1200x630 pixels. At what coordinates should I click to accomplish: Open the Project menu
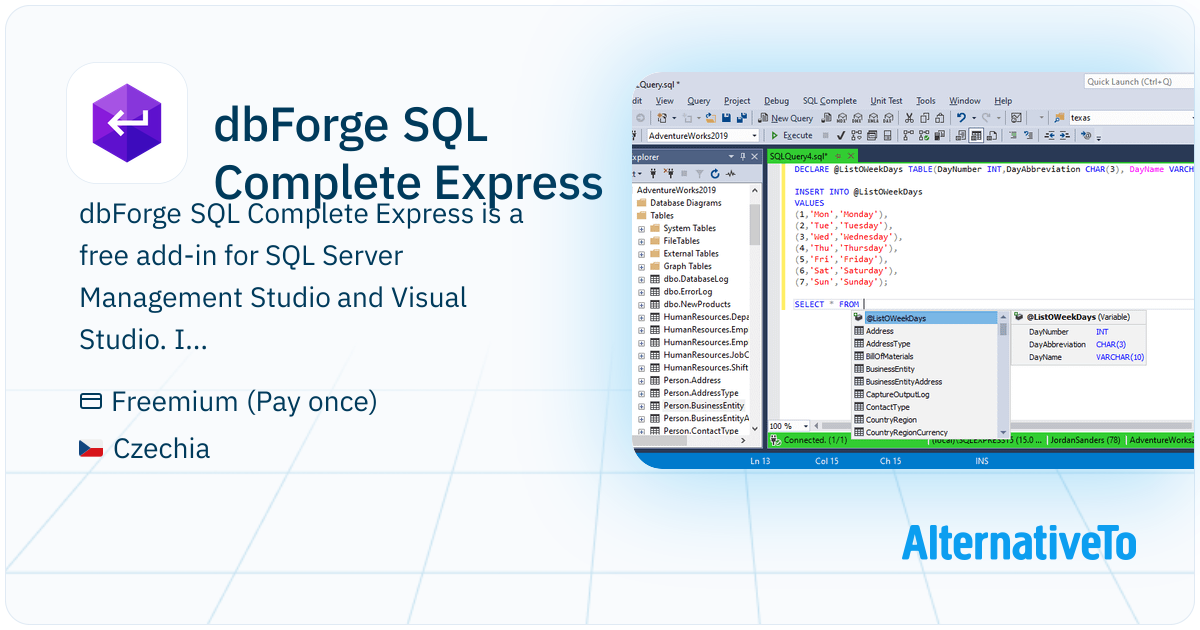point(737,101)
